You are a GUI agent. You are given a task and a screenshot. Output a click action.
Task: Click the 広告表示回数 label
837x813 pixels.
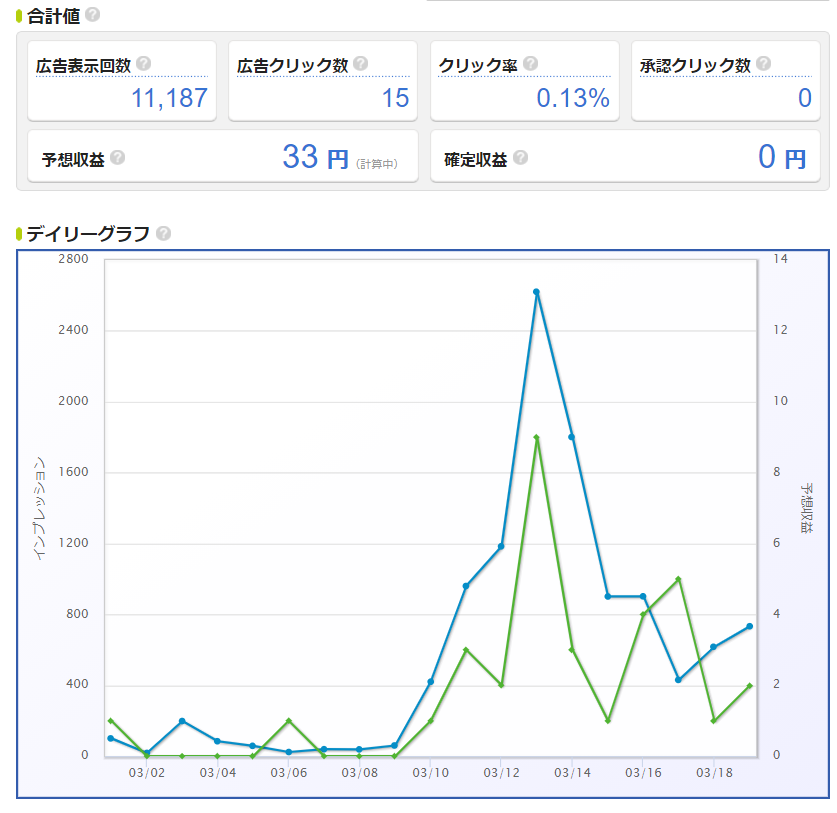click(x=83, y=66)
